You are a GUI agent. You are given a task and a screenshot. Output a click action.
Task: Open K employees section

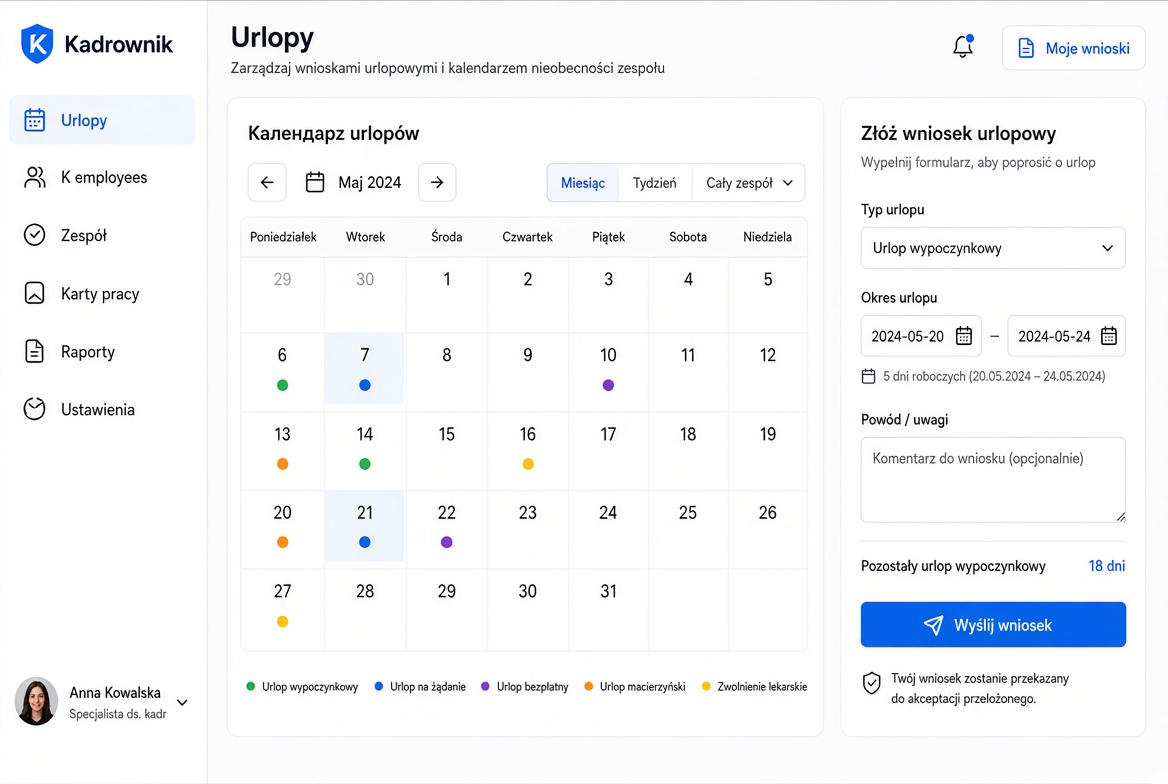pyautogui.click(x=102, y=177)
